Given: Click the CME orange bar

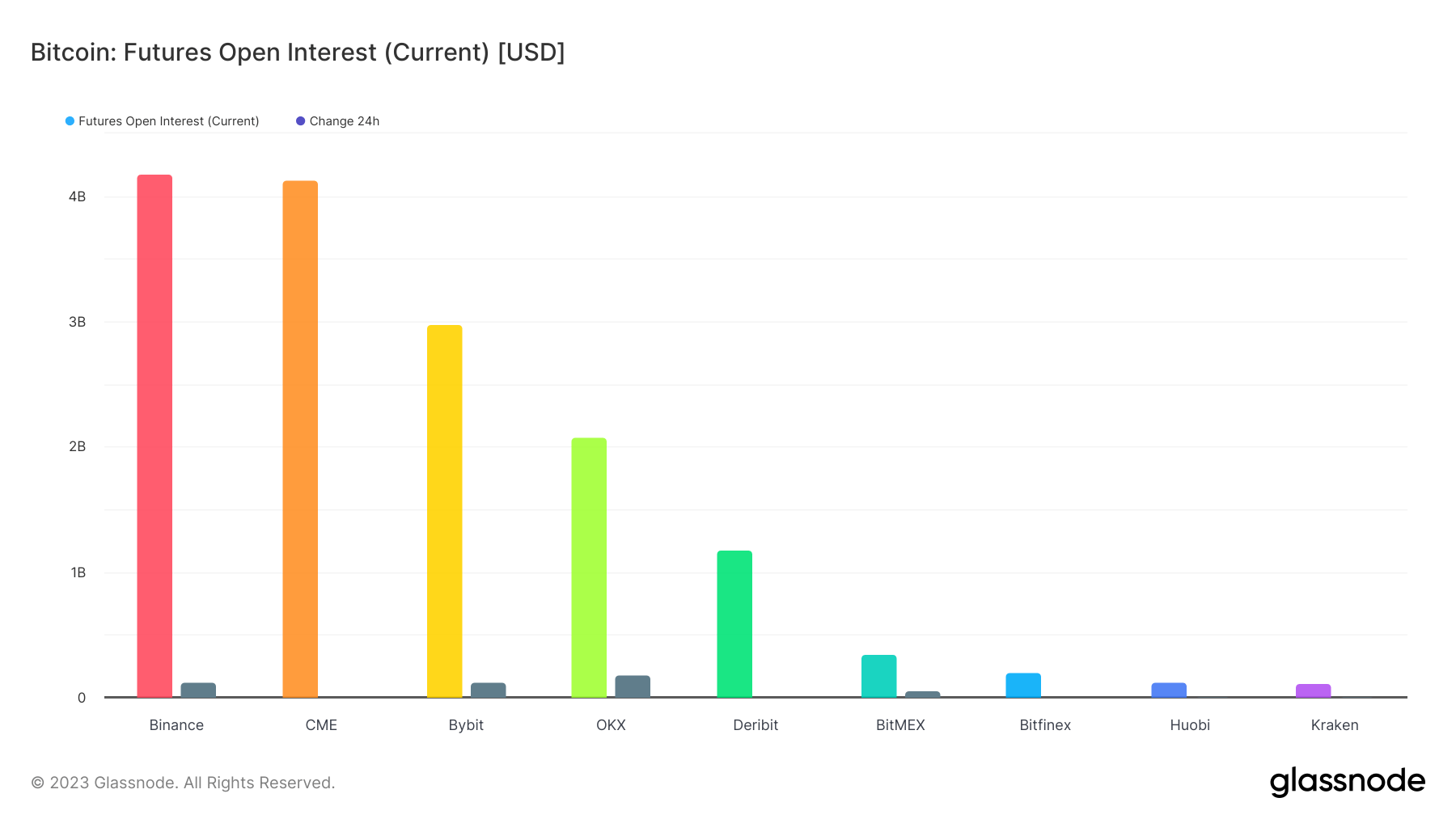Looking at the screenshot, I should point(300,439).
